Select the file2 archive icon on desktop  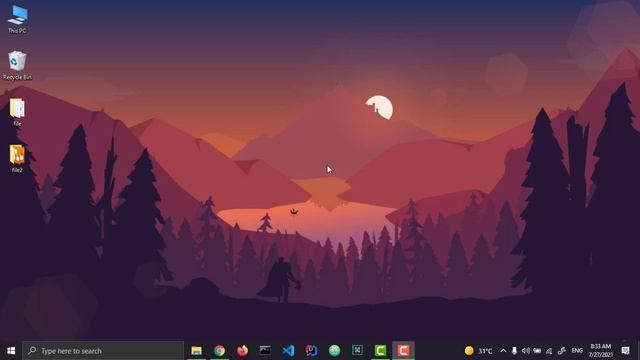pyautogui.click(x=17, y=158)
